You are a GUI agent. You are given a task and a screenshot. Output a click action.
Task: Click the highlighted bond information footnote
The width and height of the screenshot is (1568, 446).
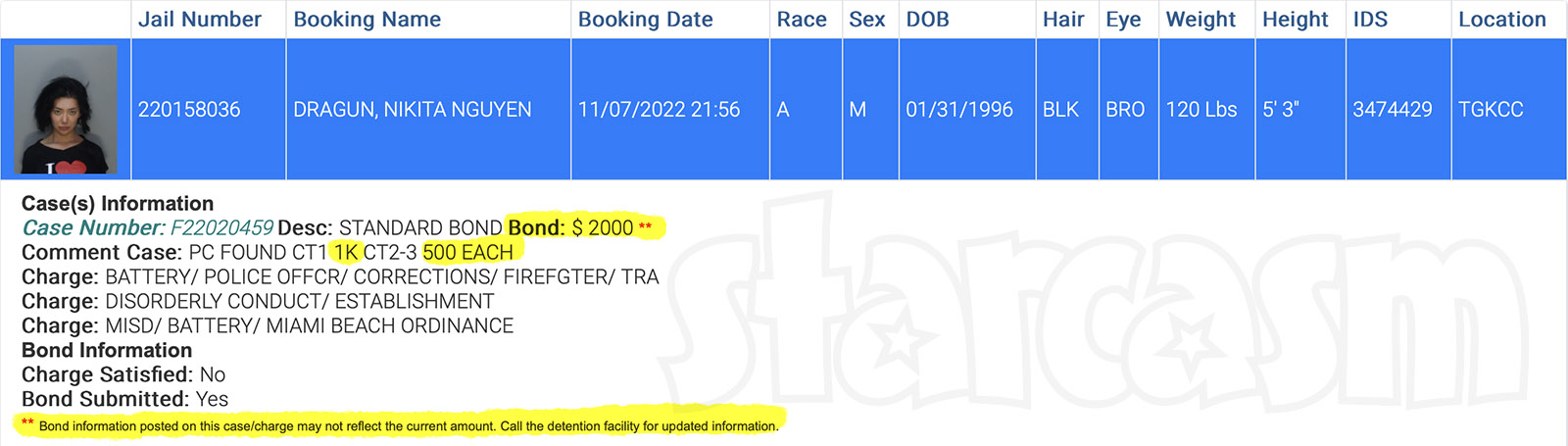point(408,426)
